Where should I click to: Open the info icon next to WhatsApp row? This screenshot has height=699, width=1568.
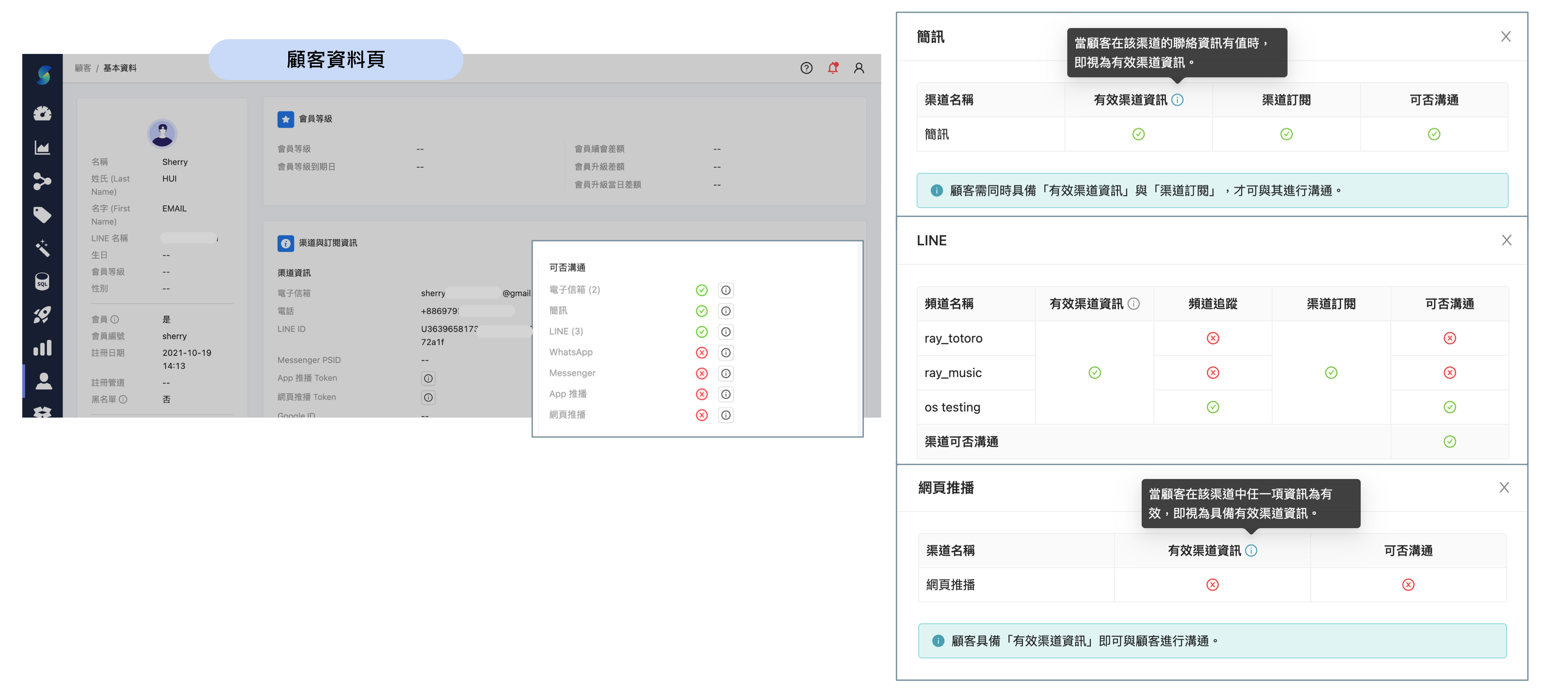click(x=725, y=352)
